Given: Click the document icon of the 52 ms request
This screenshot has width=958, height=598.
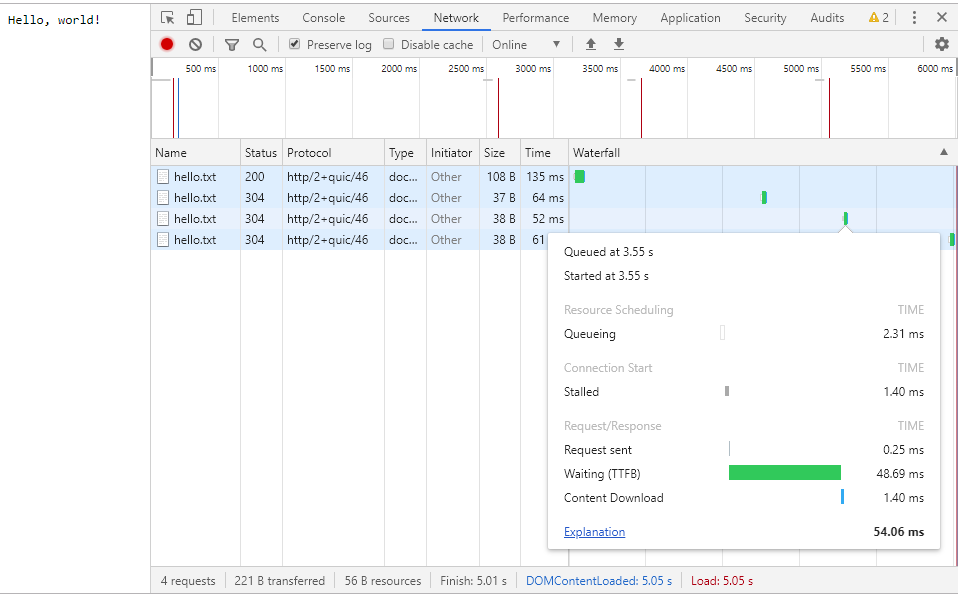Looking at the screenshot, I should click(x=163, y=219).
